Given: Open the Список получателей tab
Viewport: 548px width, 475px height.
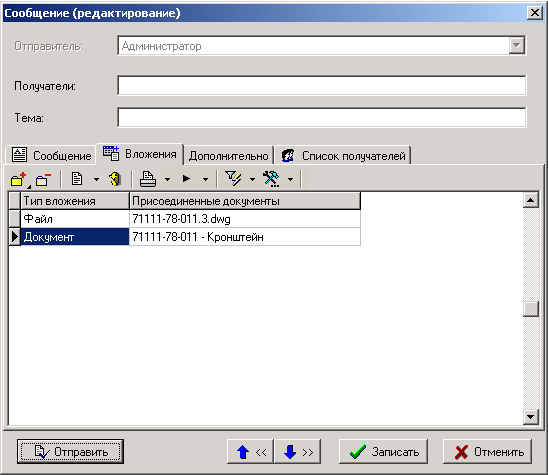Looking at the screenshot, I should tap(343, 156).
